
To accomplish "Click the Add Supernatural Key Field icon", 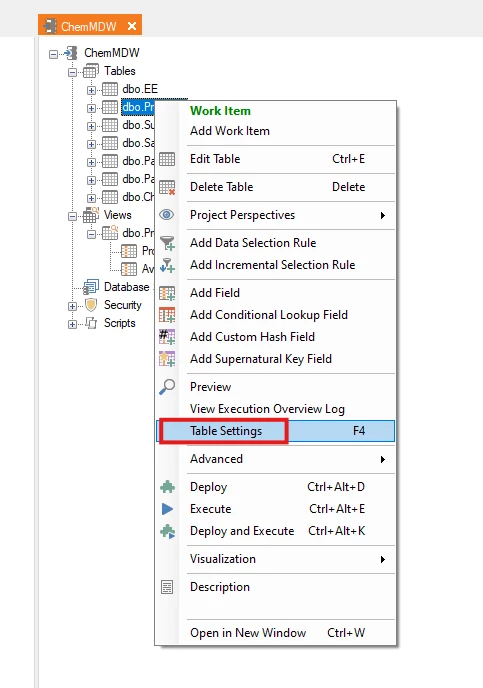I will [x=167, y=359].
